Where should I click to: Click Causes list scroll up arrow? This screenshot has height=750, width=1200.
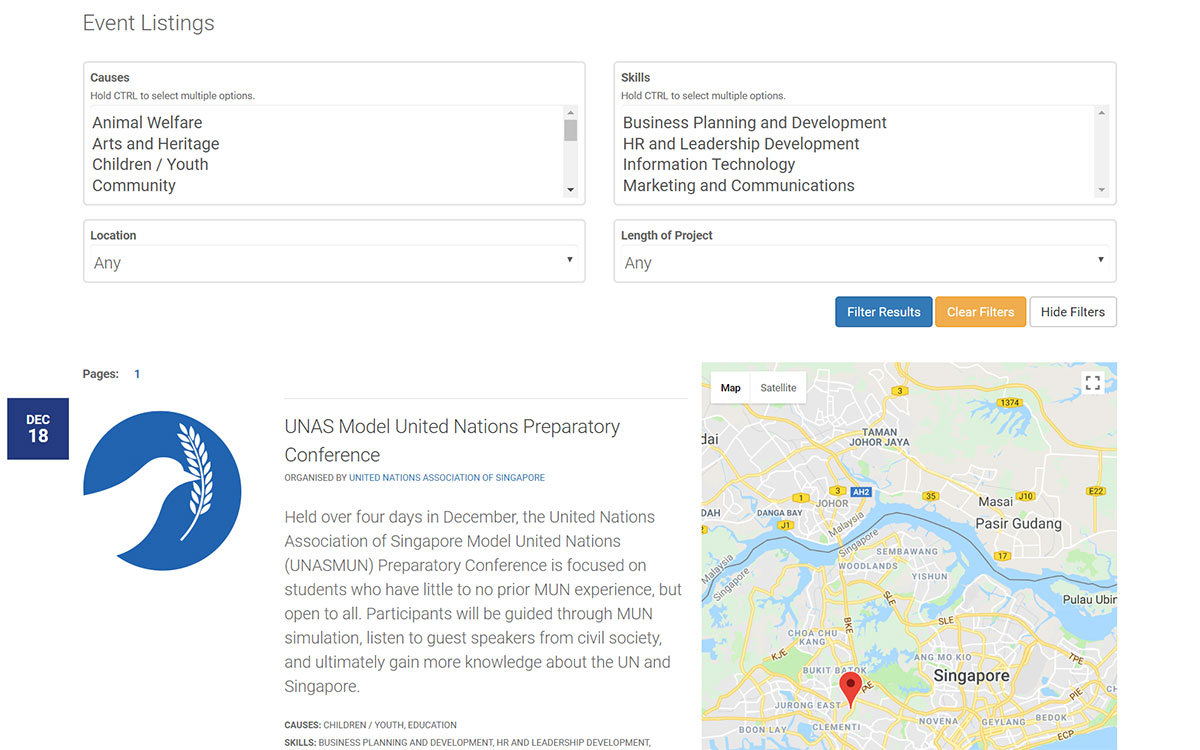[x=571, y=113]
